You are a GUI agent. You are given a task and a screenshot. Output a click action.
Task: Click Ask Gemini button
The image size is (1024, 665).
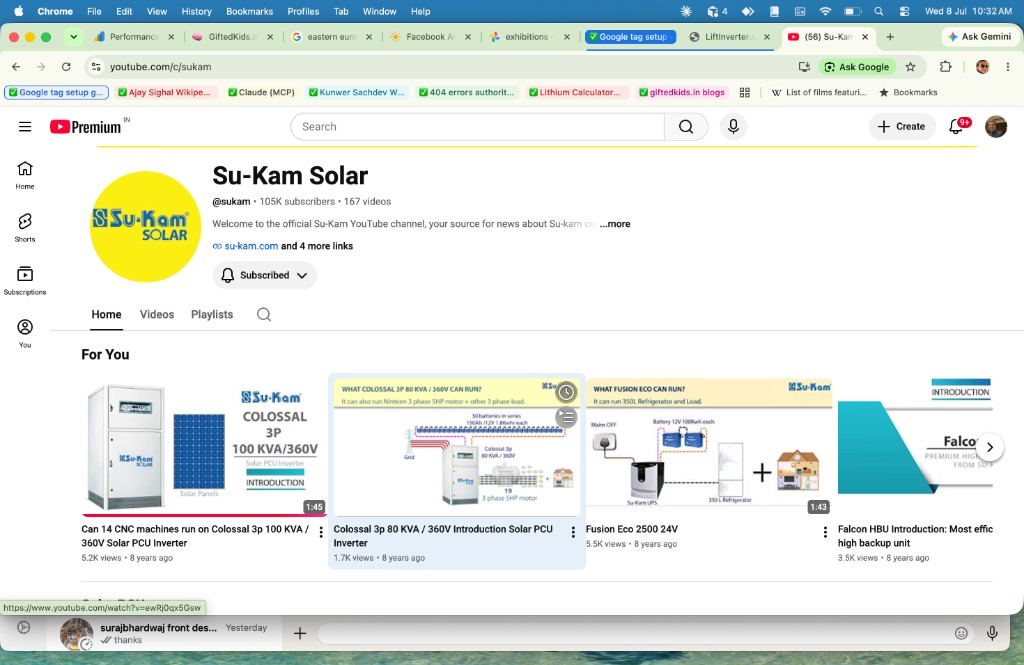click(979, 37)
